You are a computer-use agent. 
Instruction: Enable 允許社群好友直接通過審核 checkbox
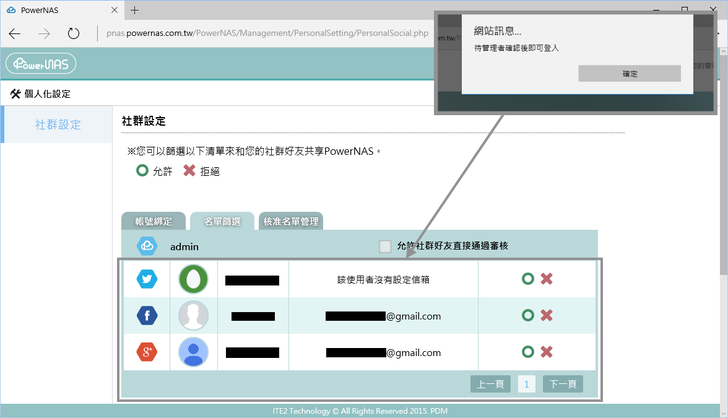[385, 246]
